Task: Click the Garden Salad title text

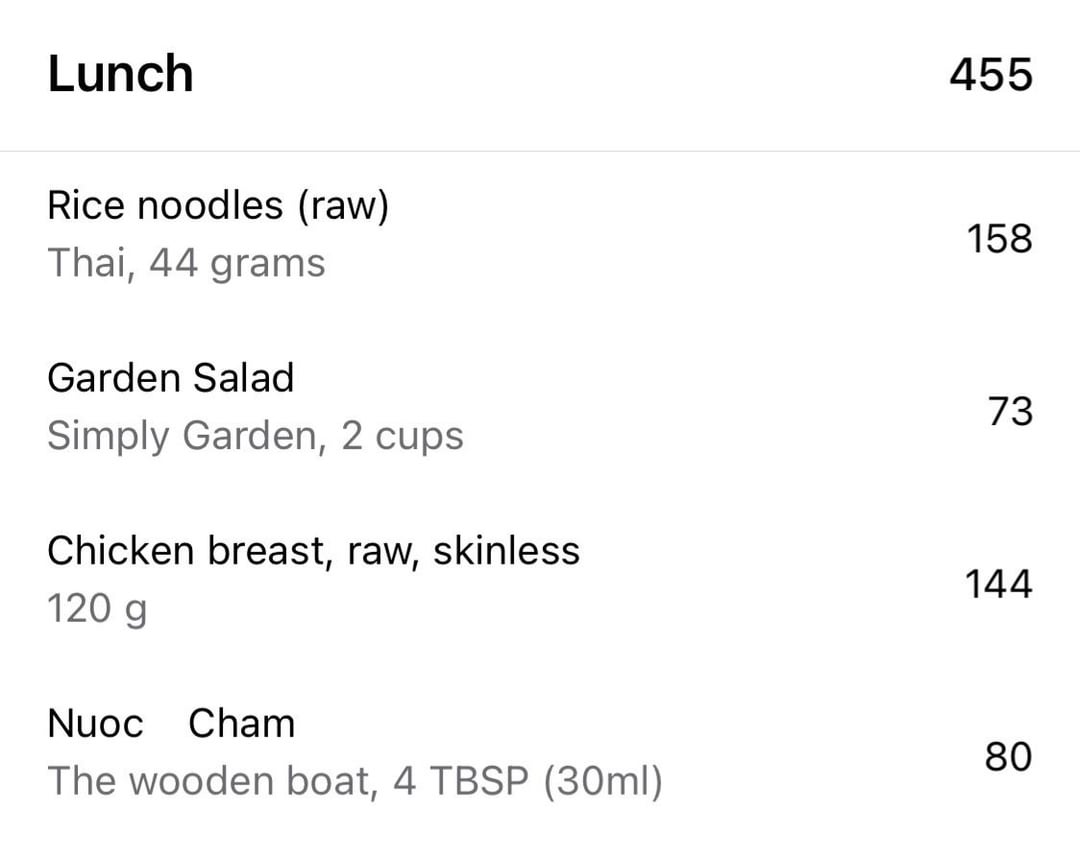Action: coord(170,378)
